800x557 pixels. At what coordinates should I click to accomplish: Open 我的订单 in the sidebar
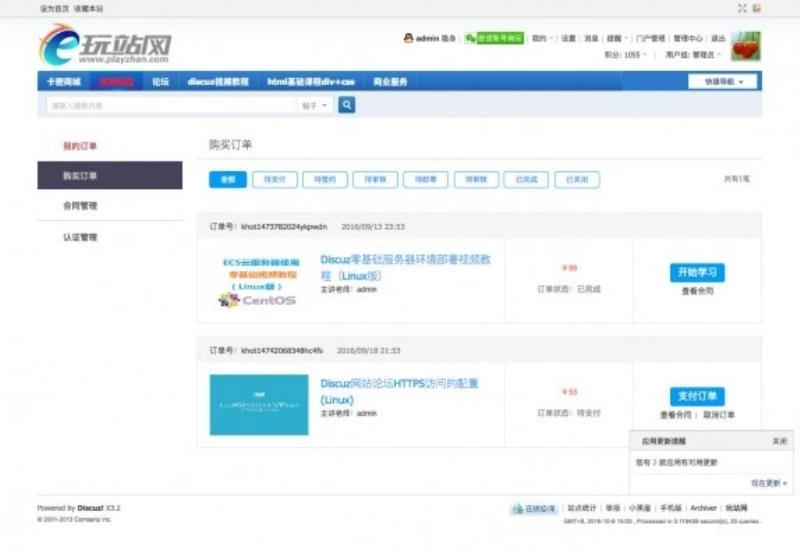(80, 146)
